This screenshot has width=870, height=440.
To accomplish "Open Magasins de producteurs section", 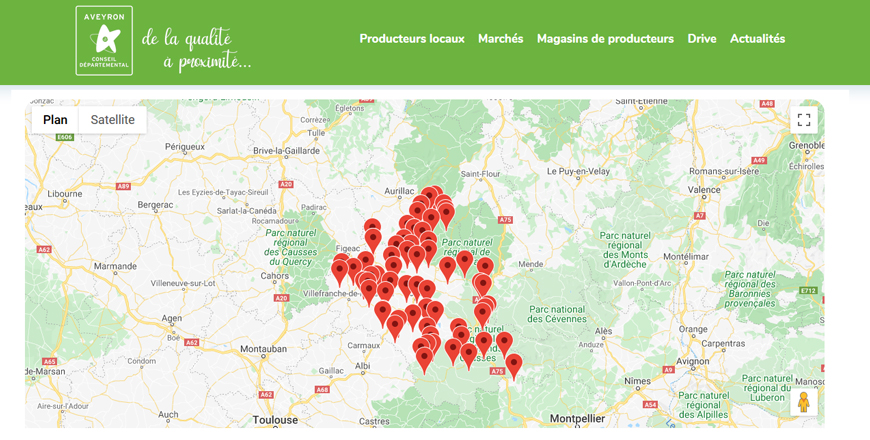I will pos(605,39).
